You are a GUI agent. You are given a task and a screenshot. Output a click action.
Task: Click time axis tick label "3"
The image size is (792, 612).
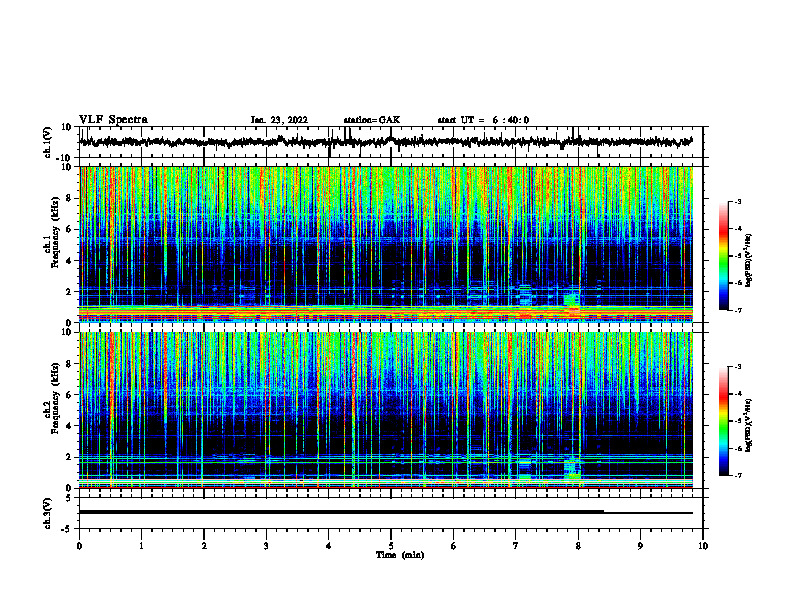(x=266, y=546)
